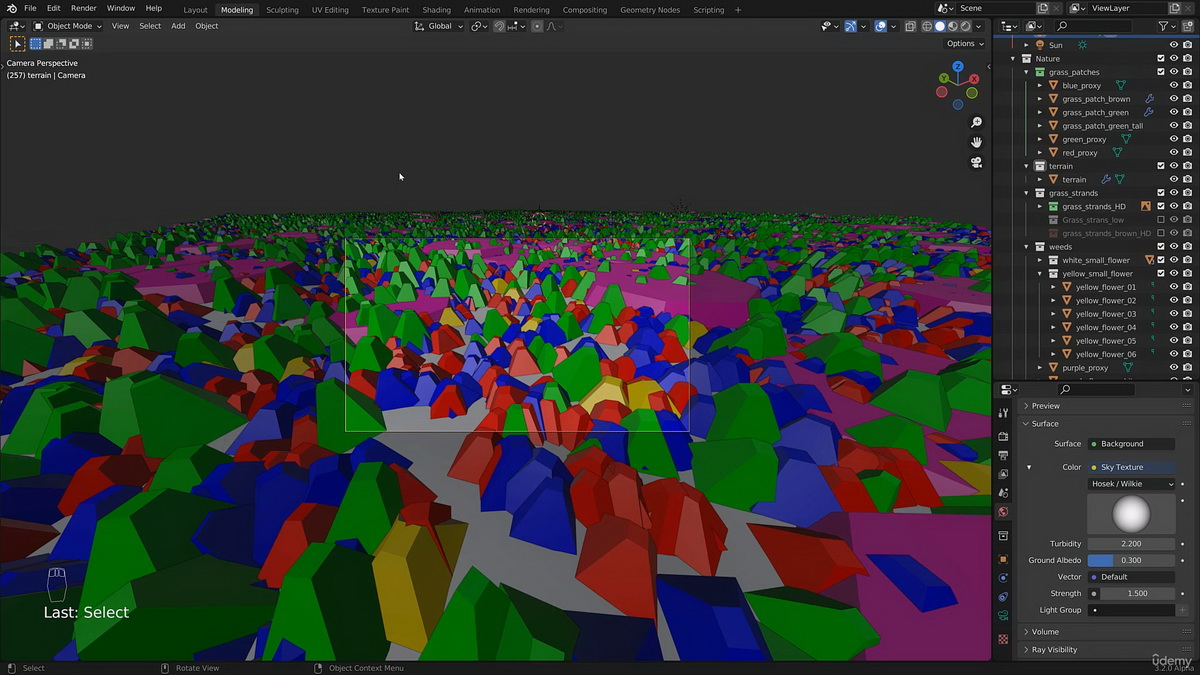Click the Background surface shader button
The image size is (1200, 675).
pos(1131,444)
